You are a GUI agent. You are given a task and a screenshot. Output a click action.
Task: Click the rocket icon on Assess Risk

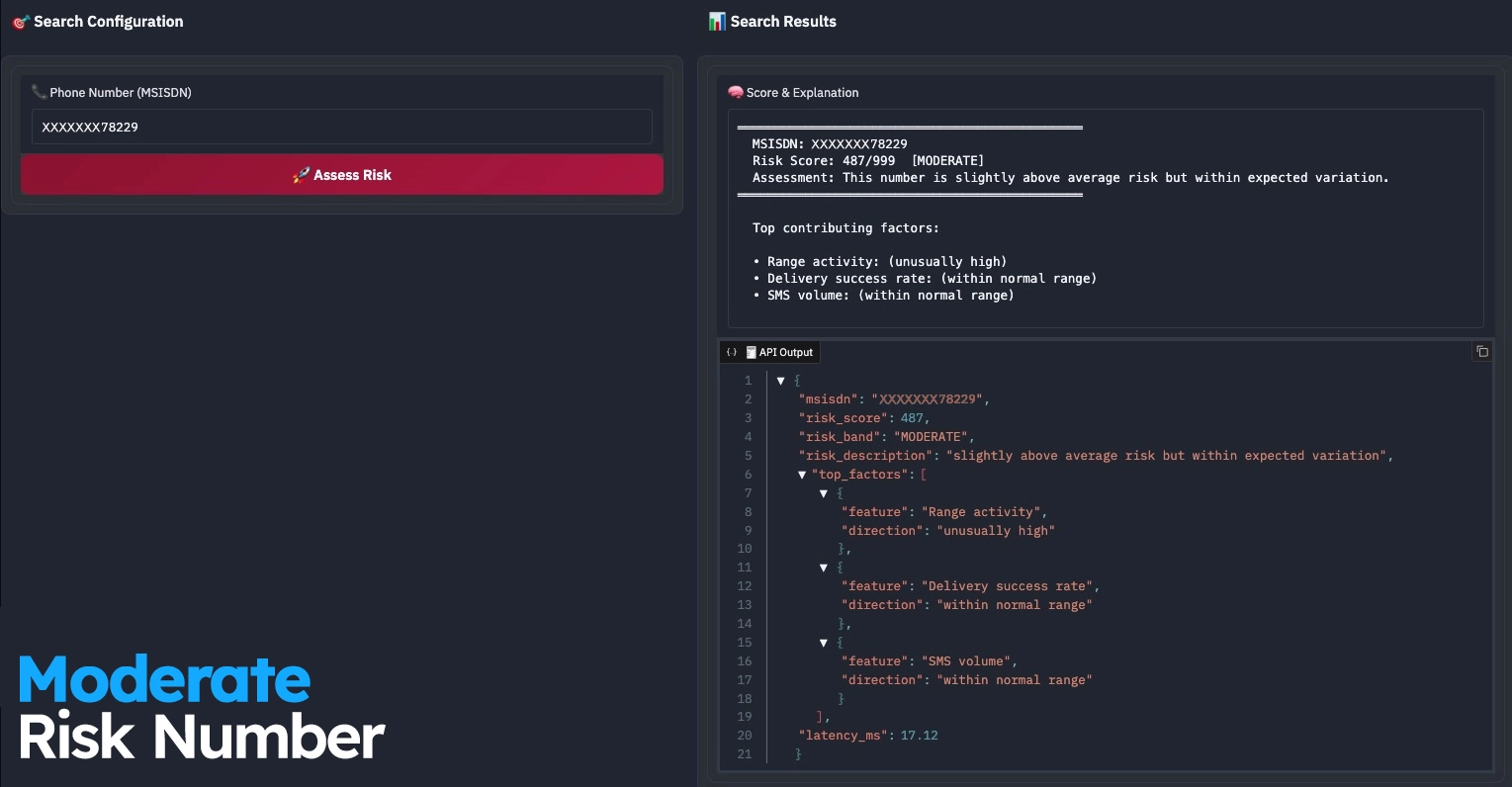point(301,175)
